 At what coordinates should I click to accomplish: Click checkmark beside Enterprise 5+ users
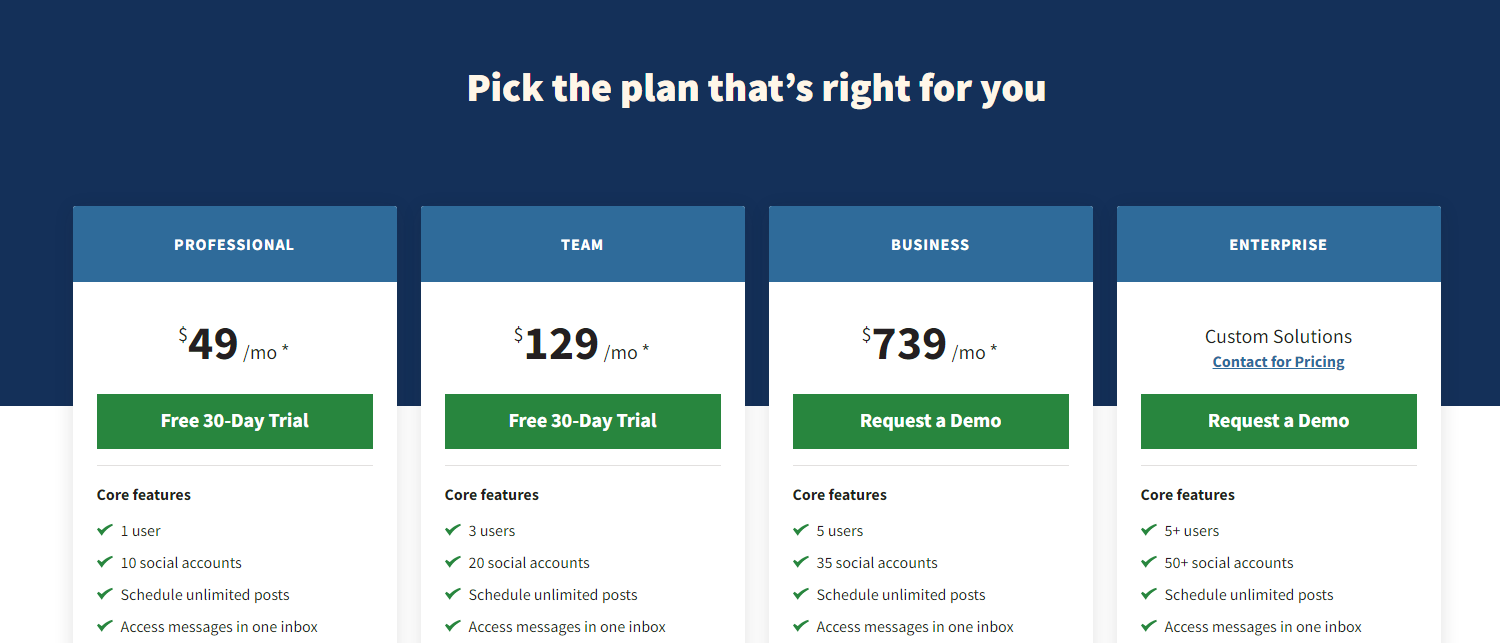1148,530
